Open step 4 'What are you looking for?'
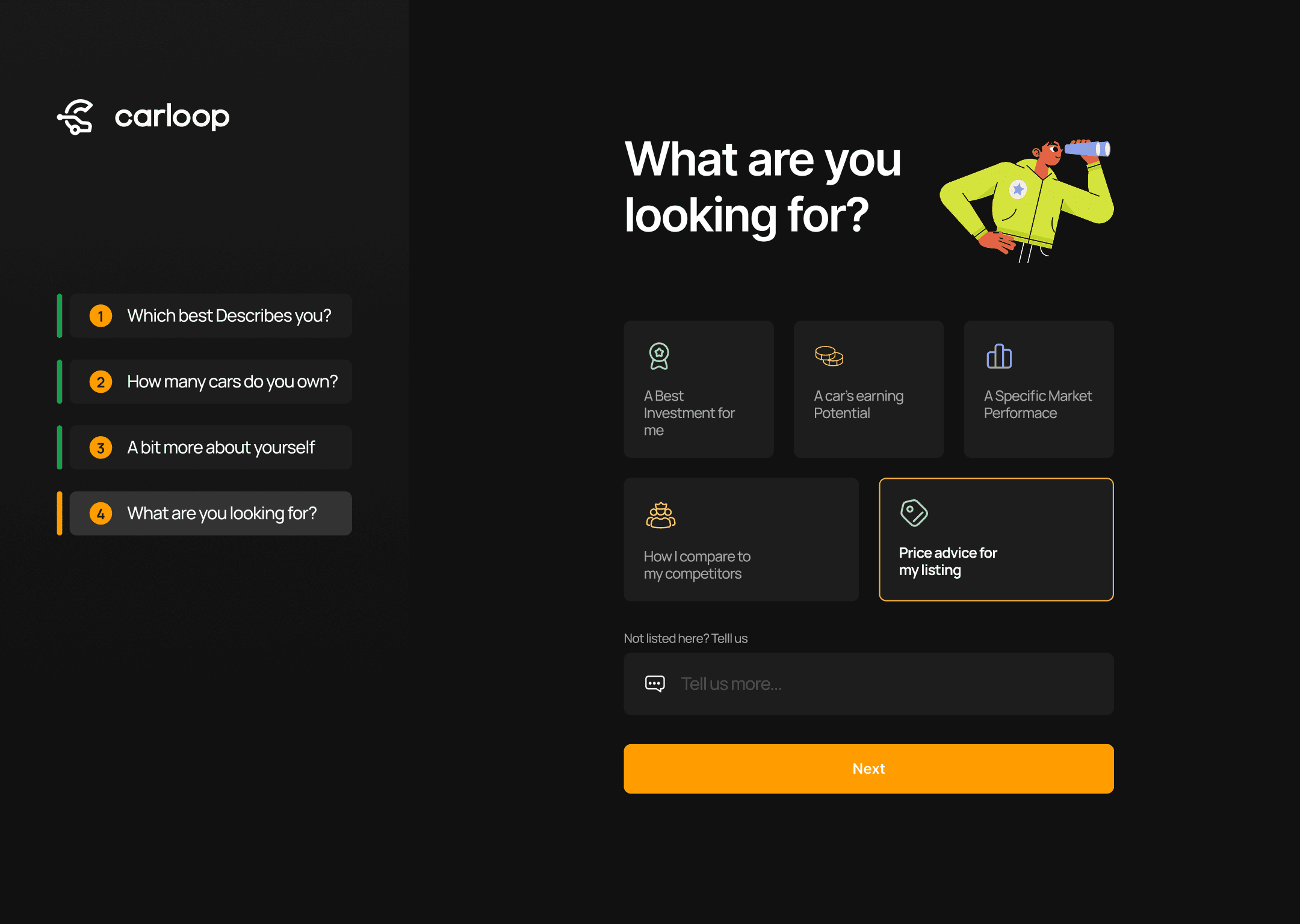 [x=211, y=514]
